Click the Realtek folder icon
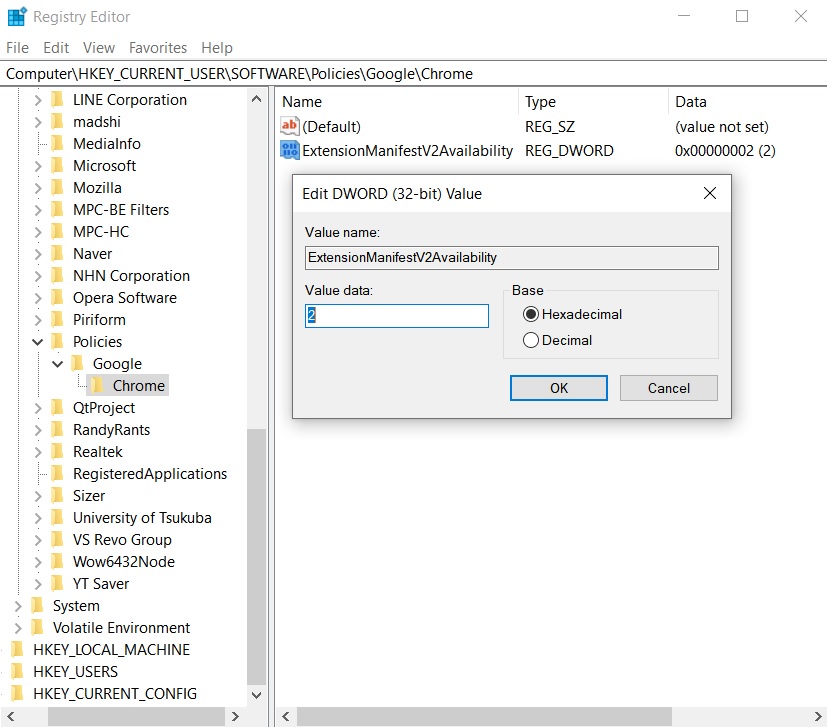827x727 pixels. click(57, 452)
